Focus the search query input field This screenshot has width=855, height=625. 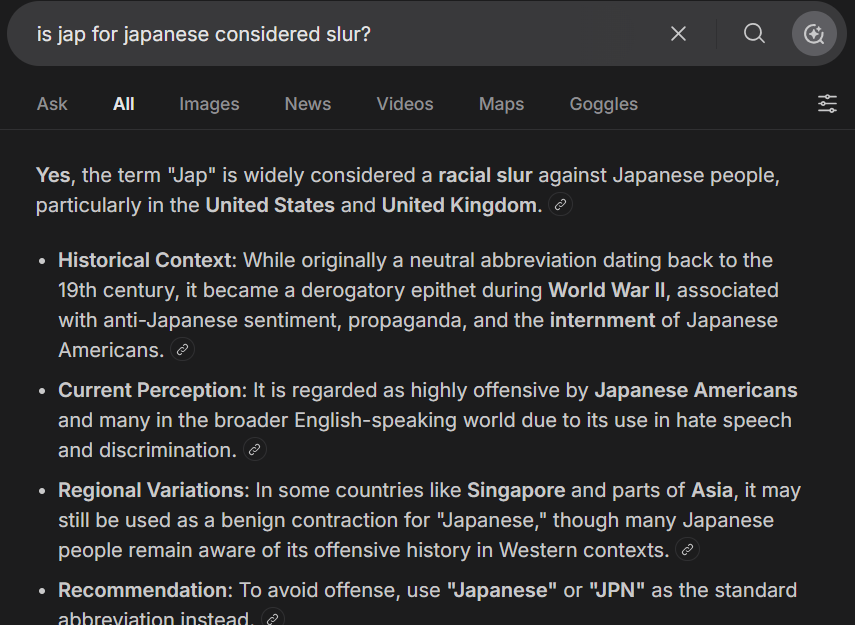tap(344, 34)
